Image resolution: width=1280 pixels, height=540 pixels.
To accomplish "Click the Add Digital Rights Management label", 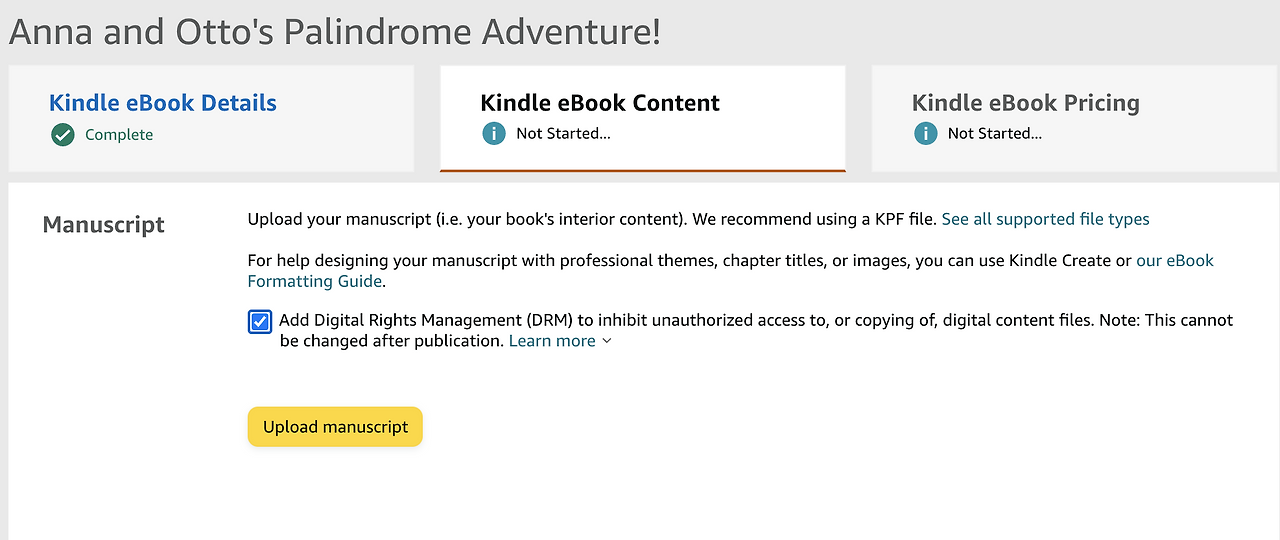I will point(700,320).
